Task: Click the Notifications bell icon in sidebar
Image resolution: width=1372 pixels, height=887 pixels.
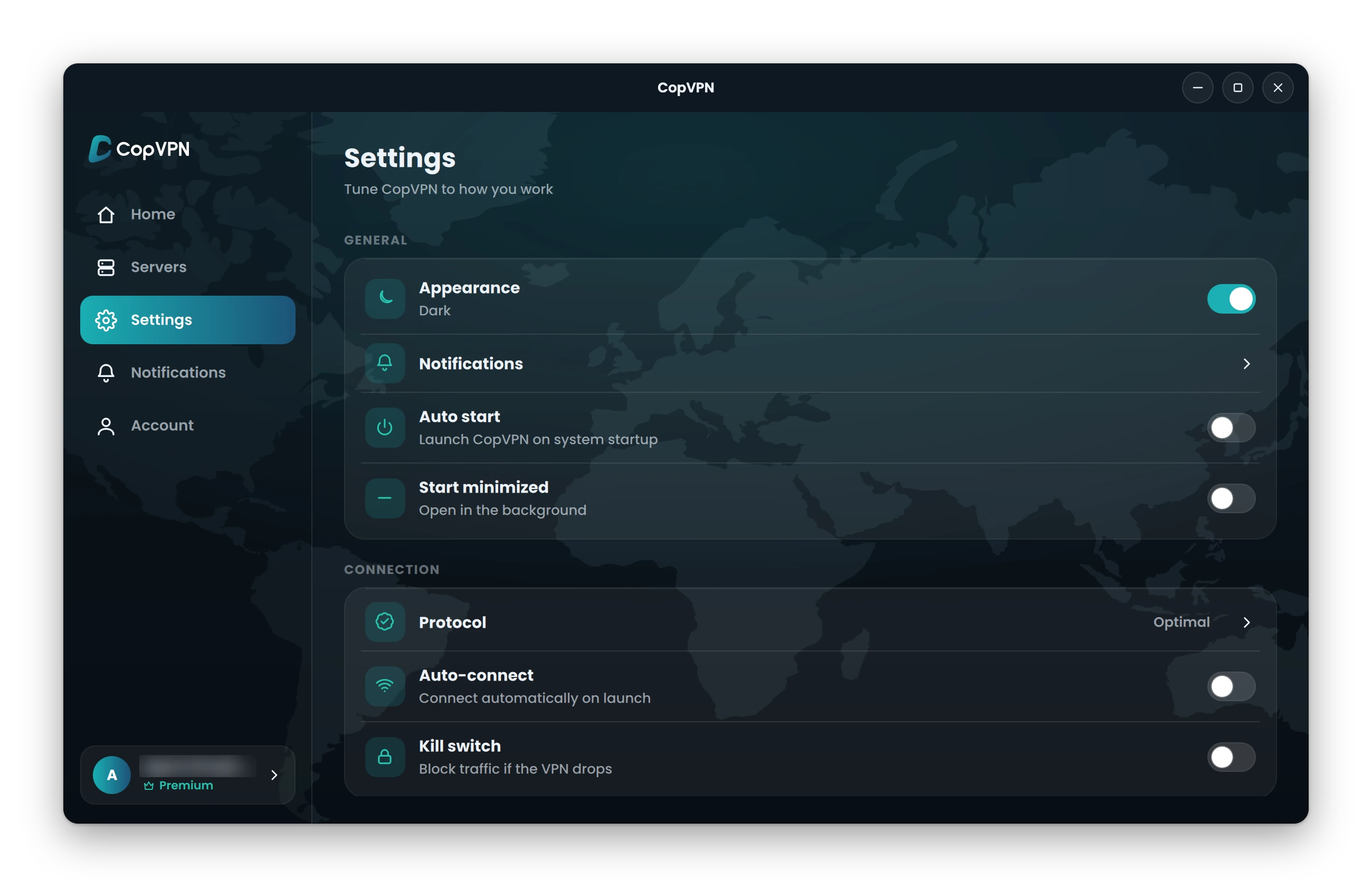Action: point(106,373)
